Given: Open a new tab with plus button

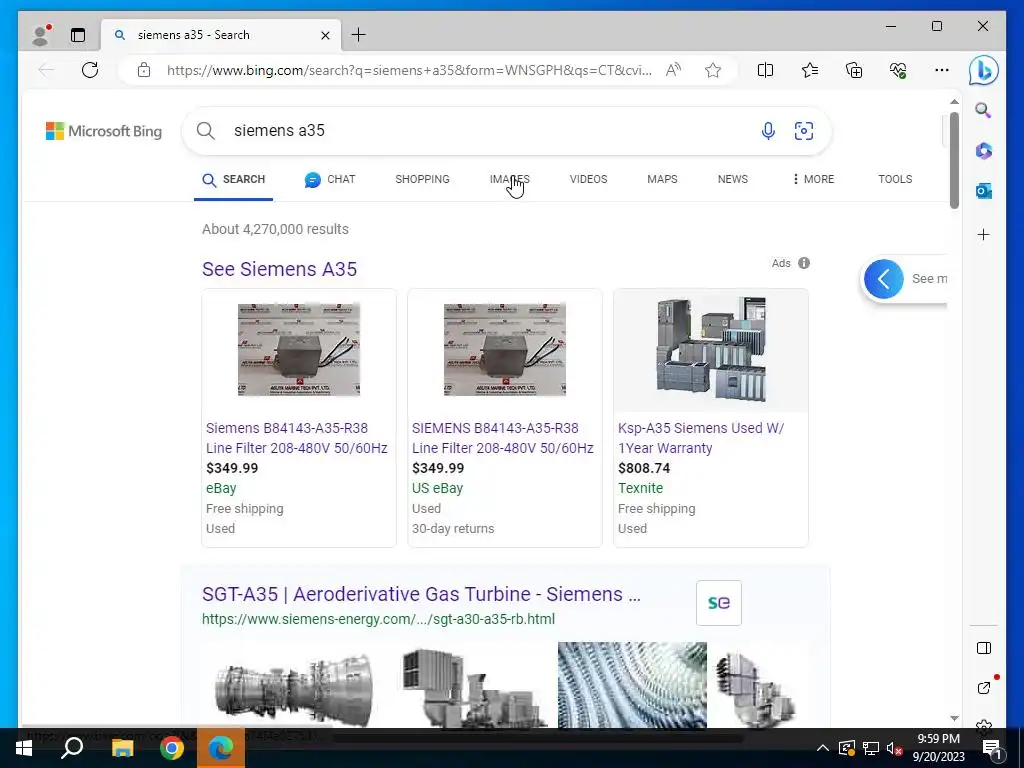Looking at the screenshot, I should (x=359, y=35).
